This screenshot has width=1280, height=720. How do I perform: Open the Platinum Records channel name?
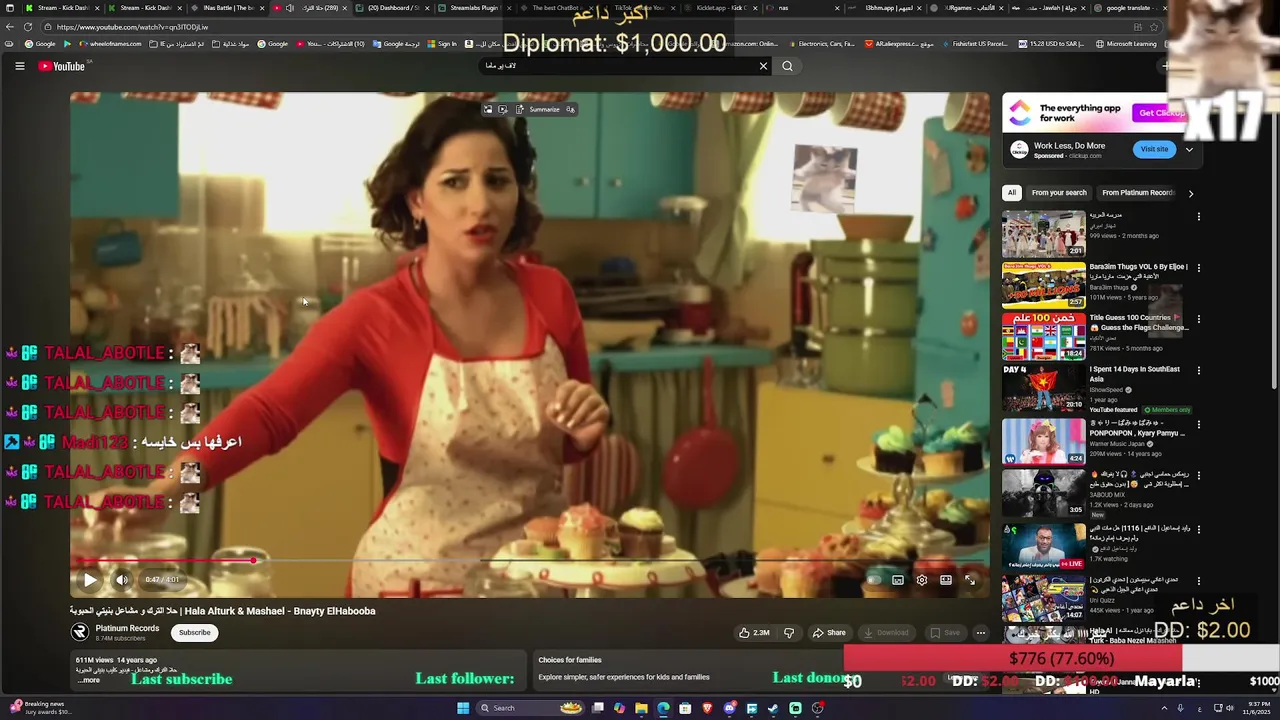tap(127, 628)
